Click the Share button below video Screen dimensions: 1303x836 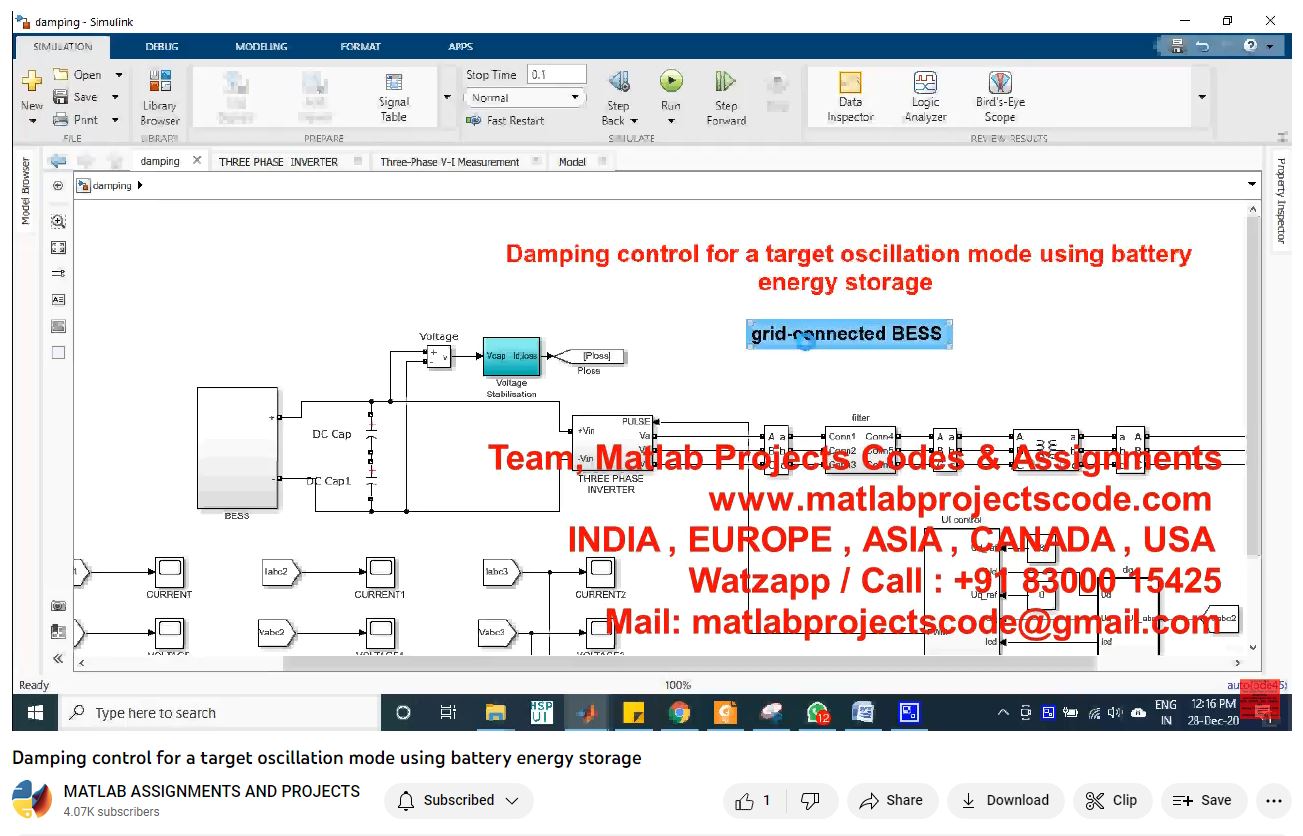click(x=891, y=800)
